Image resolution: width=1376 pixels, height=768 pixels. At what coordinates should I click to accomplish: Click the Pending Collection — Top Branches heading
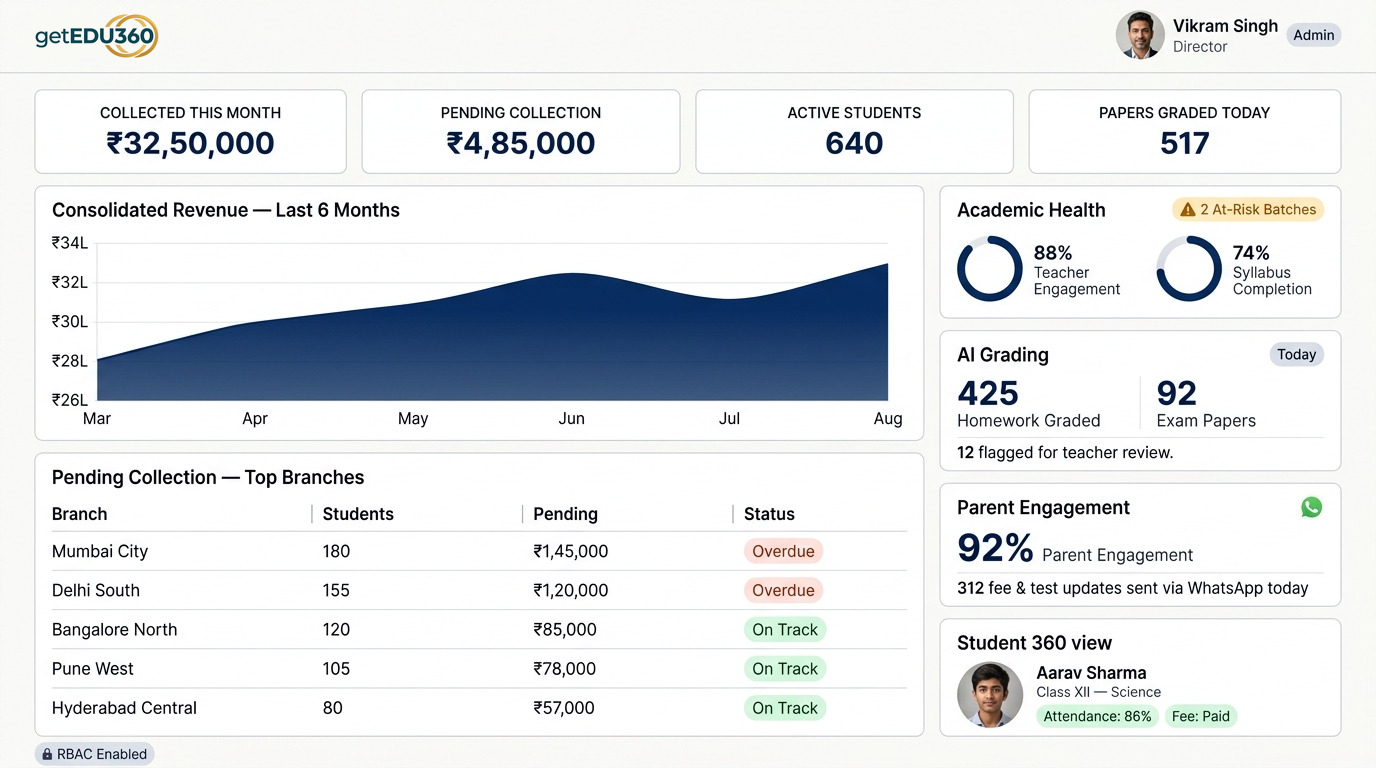[208, 477]
